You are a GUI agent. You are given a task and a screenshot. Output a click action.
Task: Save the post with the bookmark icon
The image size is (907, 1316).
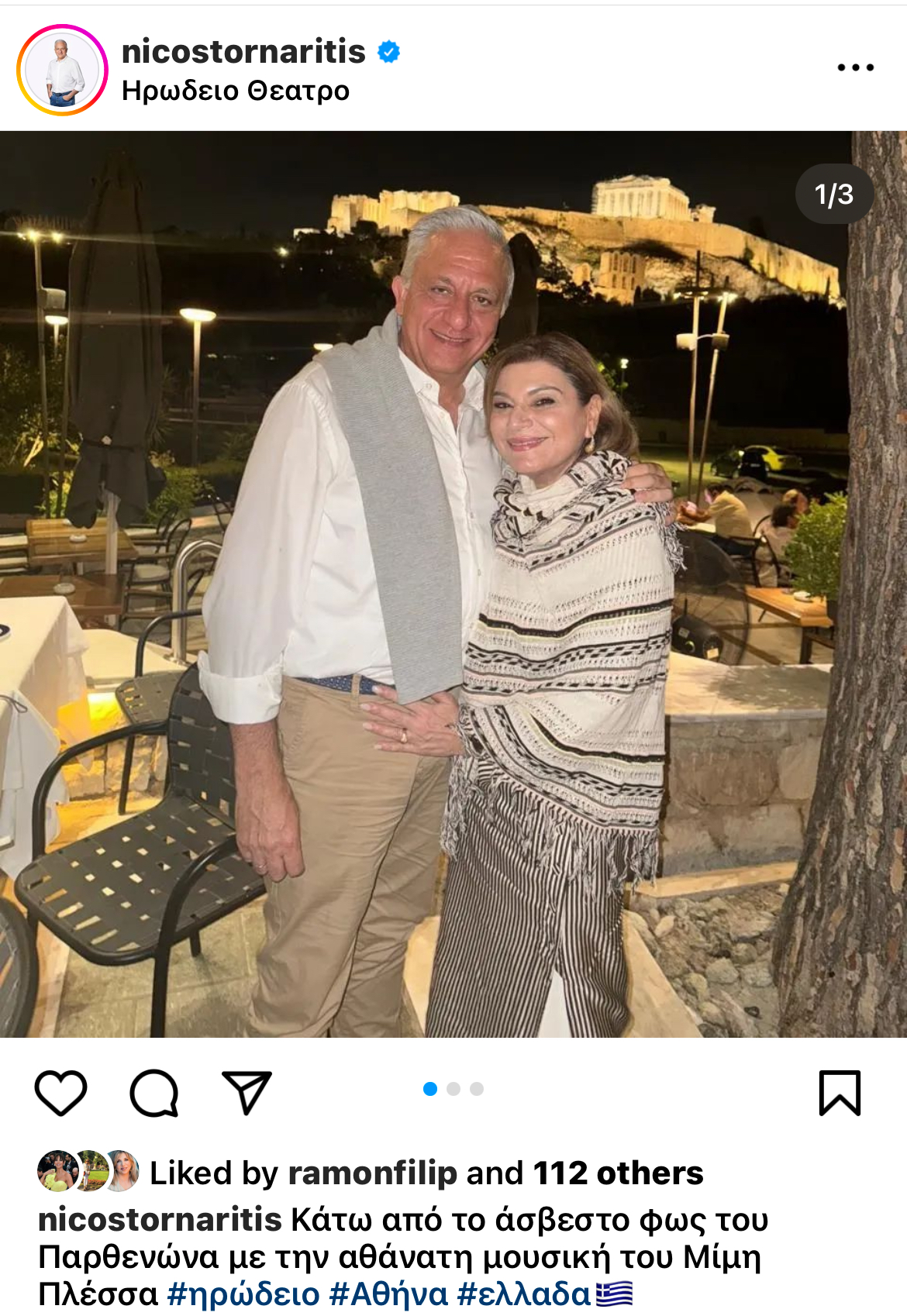840,1093
